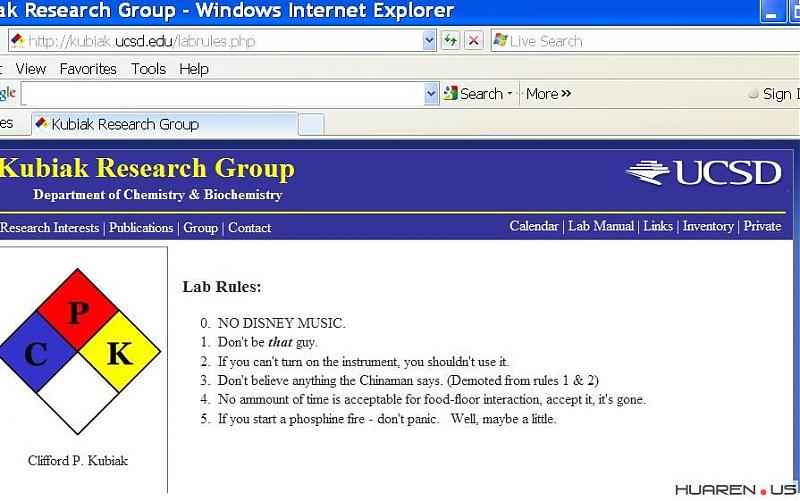The image size is (800, 501).
Task: Open the Publications page link
Action: click(141, 228)
